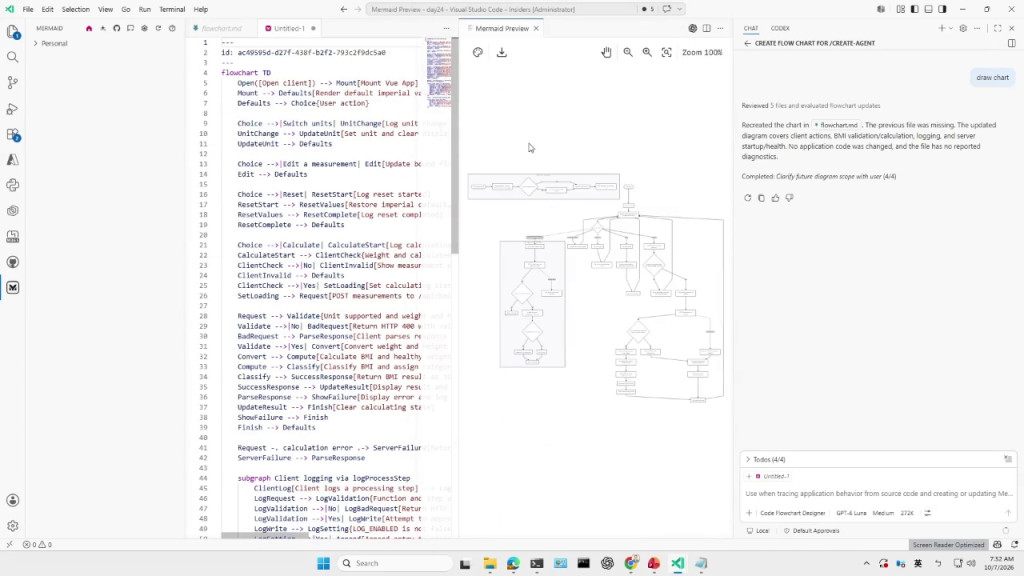This screenshot has width=1024, height=576.
Task: Click the editor vertical scrollbar
Action: point(455,146)
